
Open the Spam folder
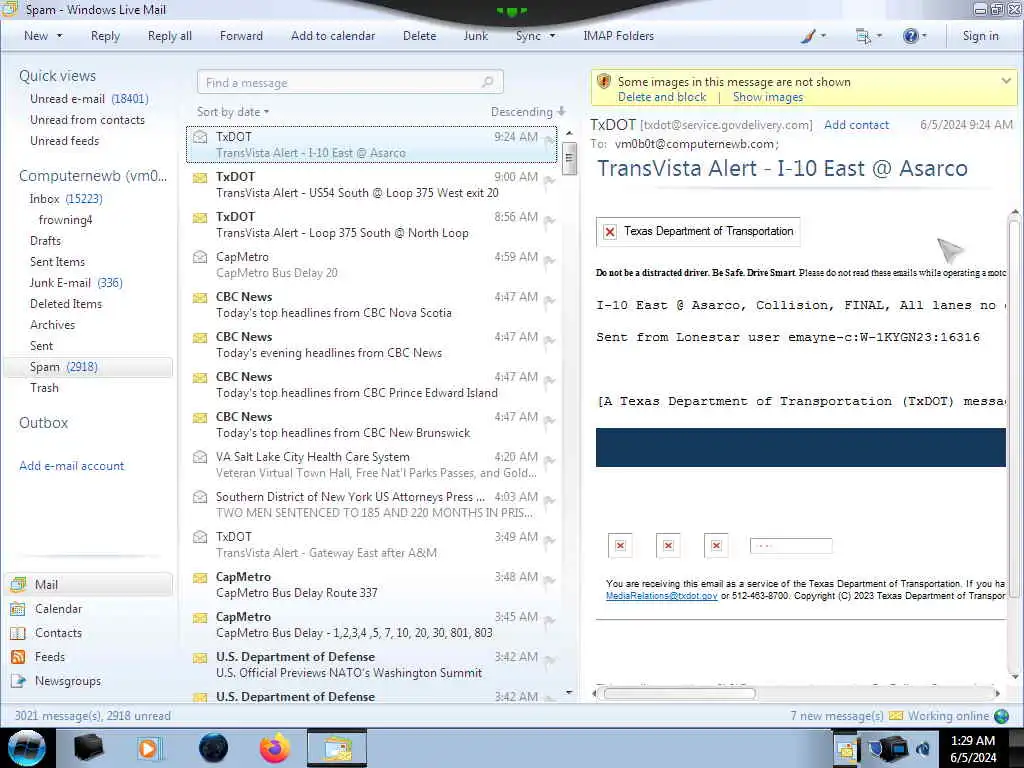click(x=88, y=367)
